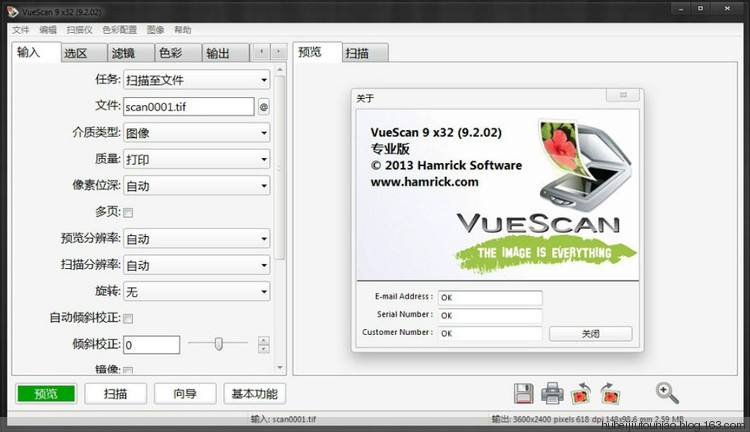Open the 像素位深 dropdown
This screenshot has height=432, width=750.
pyautogui.click(x=197, y=186)
